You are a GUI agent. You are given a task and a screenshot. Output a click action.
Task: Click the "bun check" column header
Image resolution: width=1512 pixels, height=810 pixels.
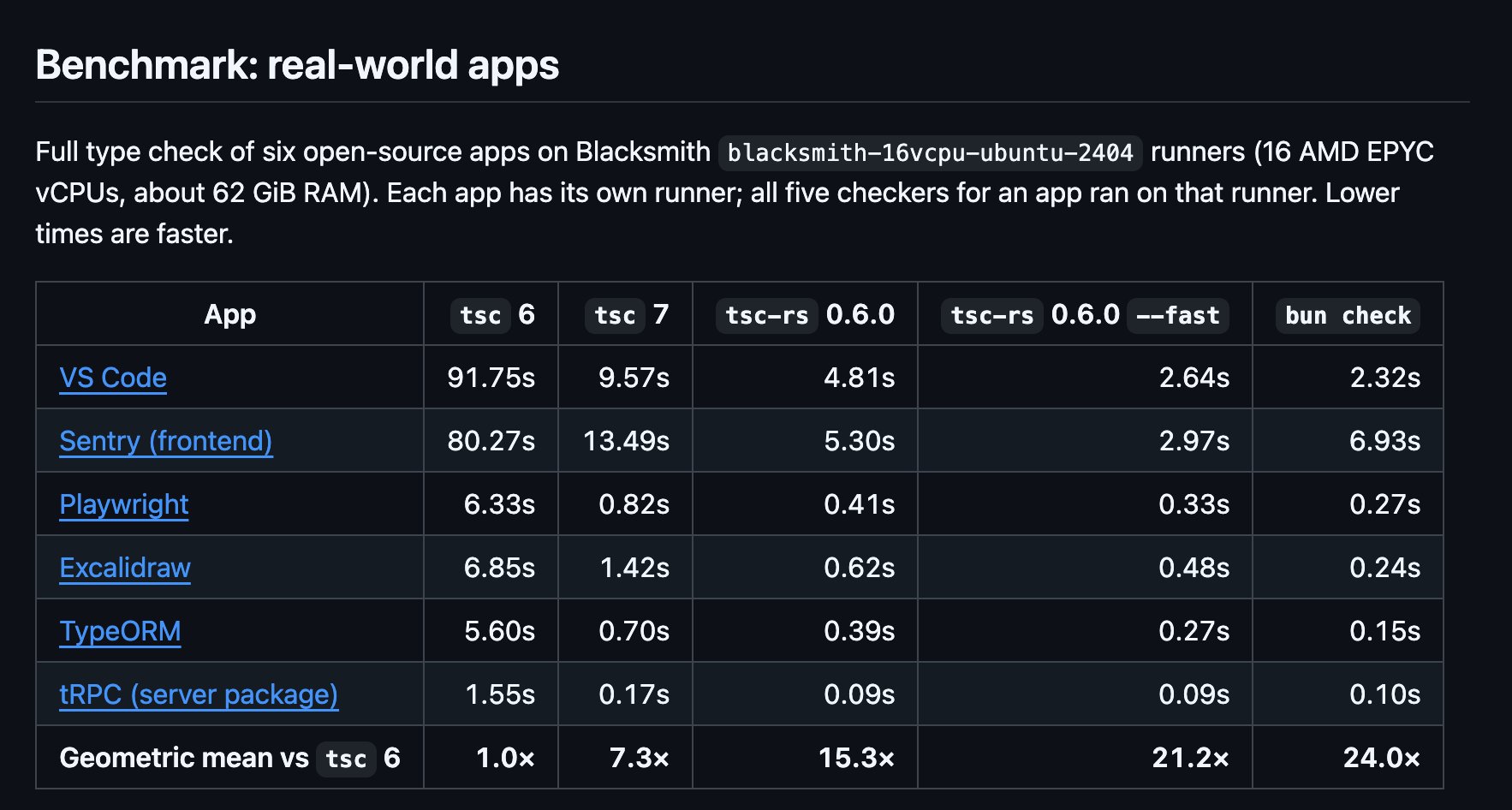[1348, 315]
